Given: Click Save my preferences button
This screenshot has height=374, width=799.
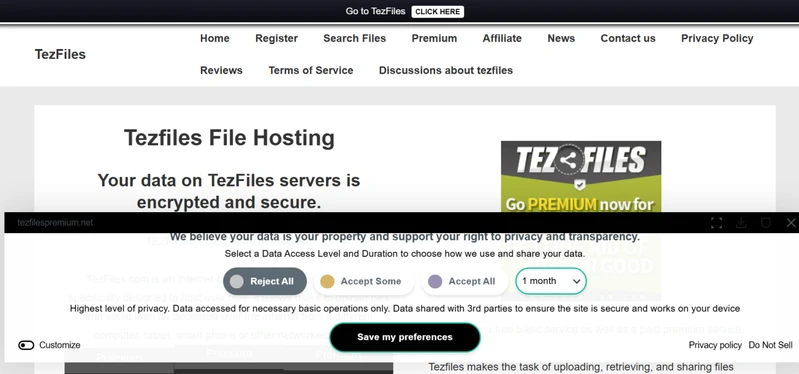Looking at the screenshot, I should click(405, 337).
